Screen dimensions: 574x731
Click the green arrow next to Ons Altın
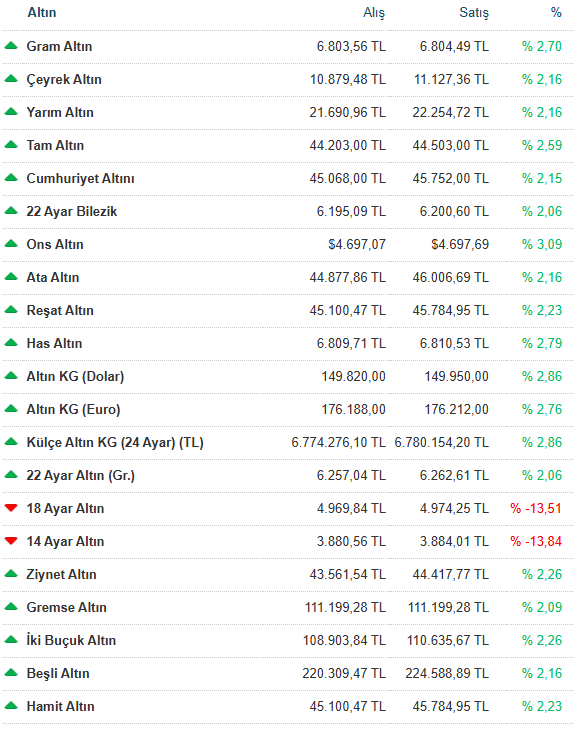tap(11, 244)
